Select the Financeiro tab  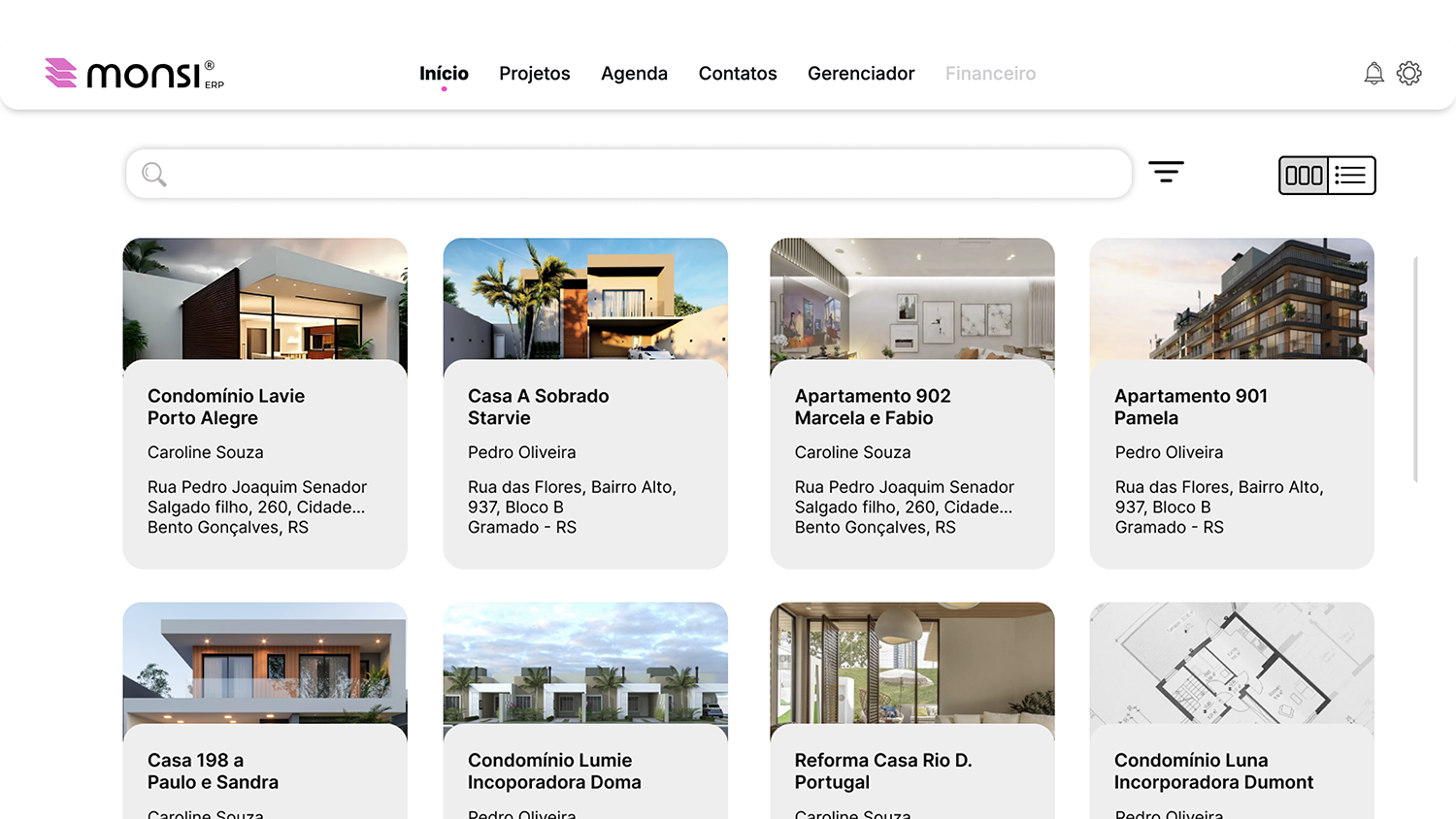[990, 74]
